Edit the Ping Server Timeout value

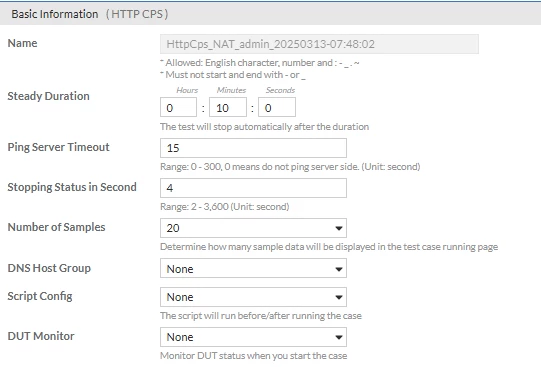click(x=253, y=148)
